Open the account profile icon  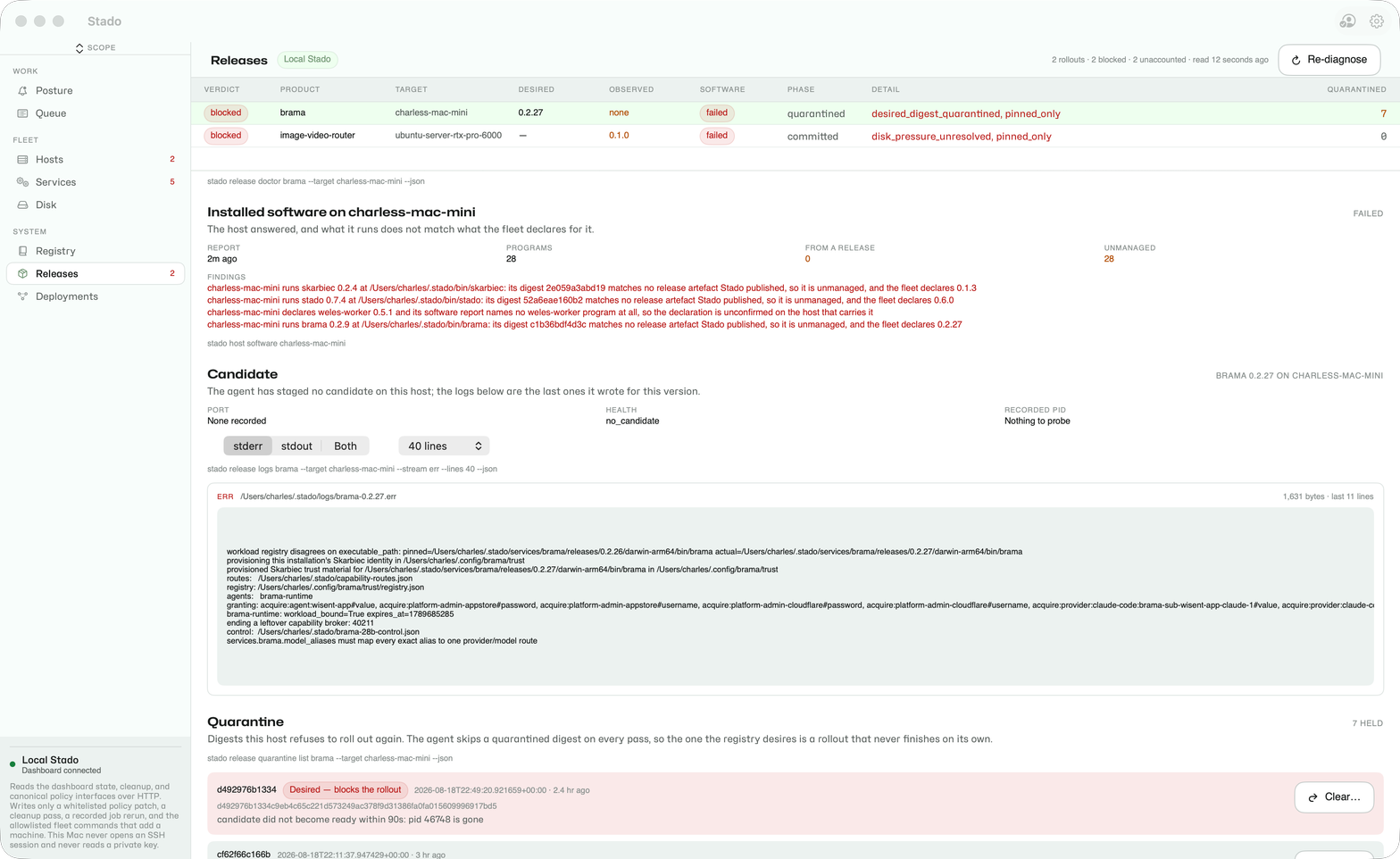(x=1347, y=21)
